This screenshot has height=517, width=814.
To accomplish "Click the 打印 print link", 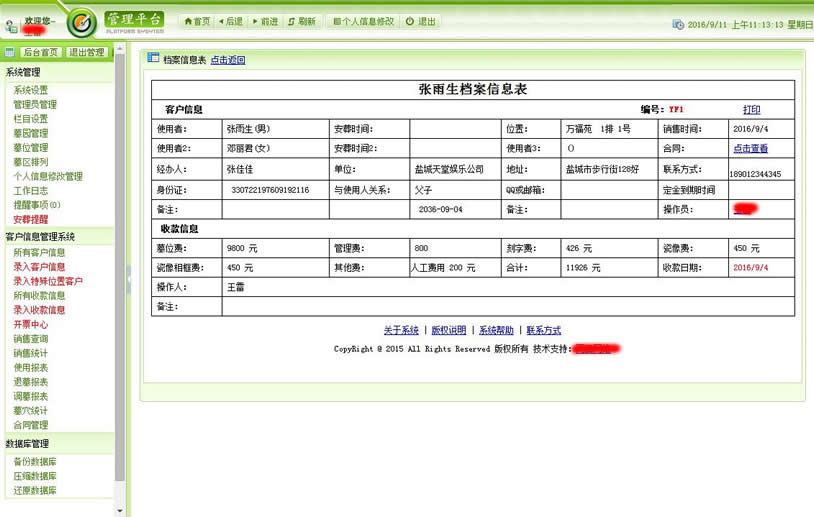I will point(751,109).
